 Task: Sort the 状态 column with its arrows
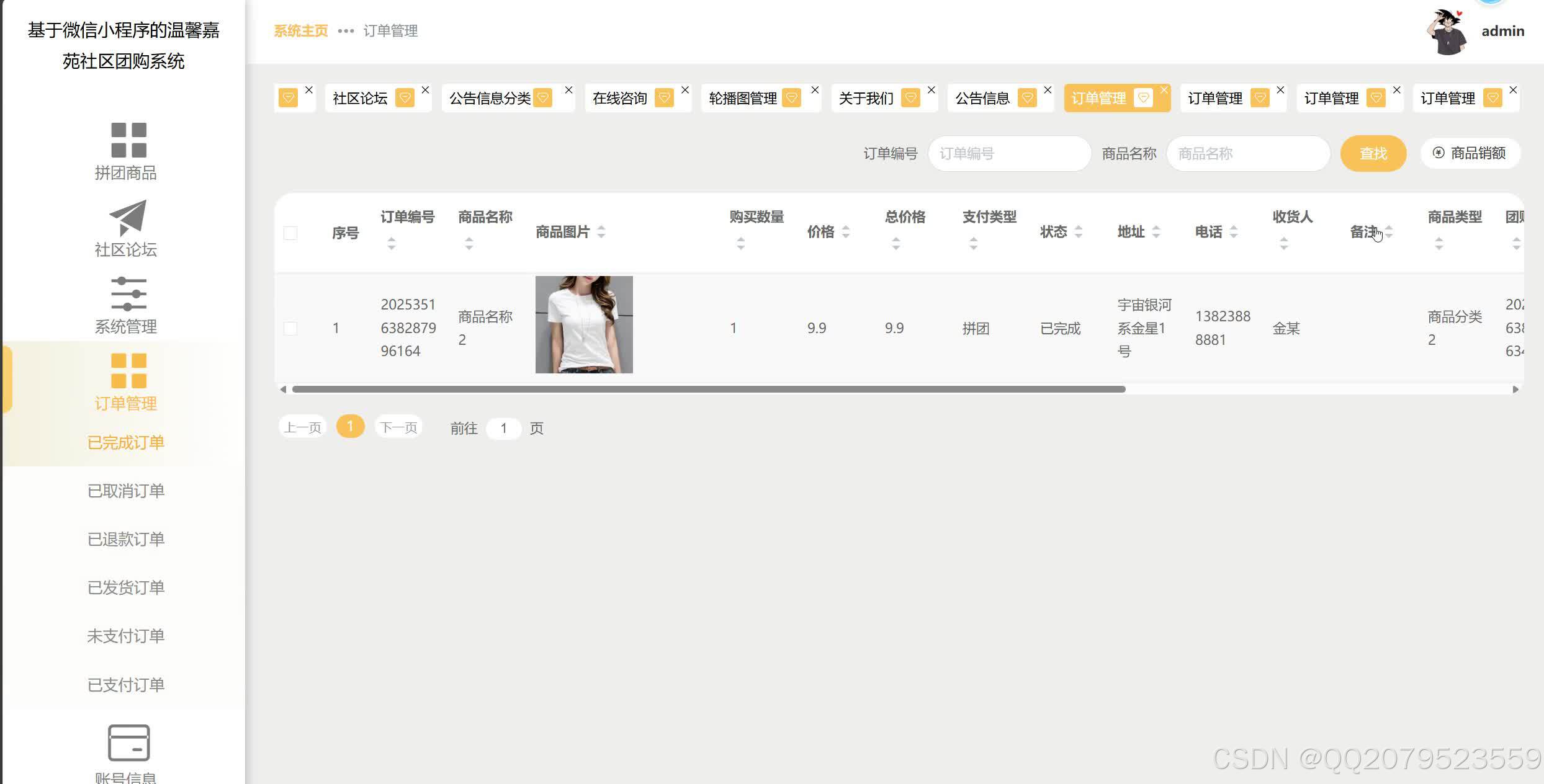(x=1080, y=232)
